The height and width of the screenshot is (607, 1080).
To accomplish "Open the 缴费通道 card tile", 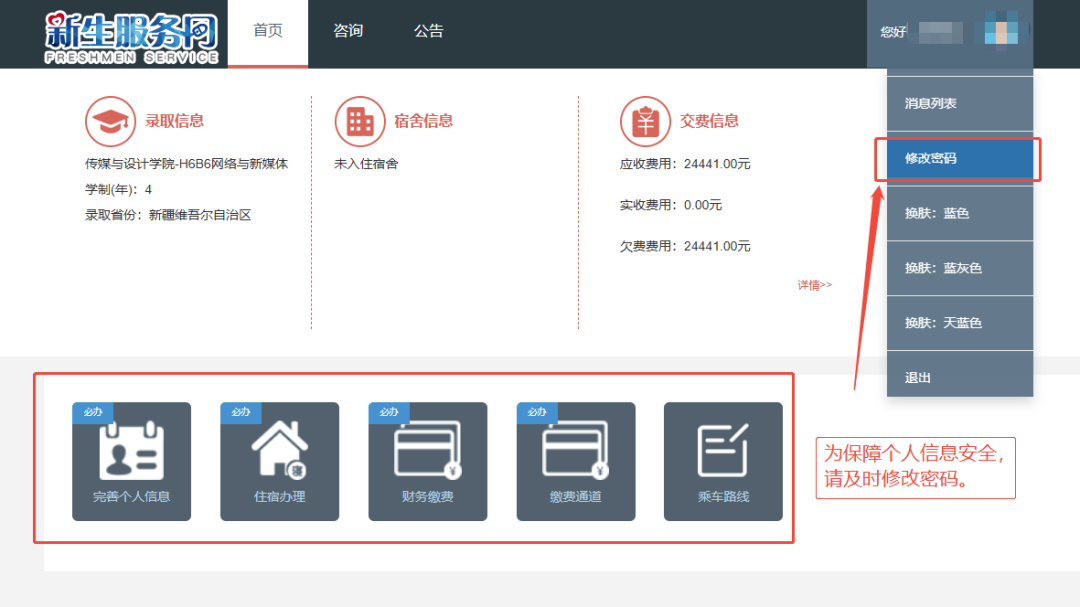I will [576, 462].
